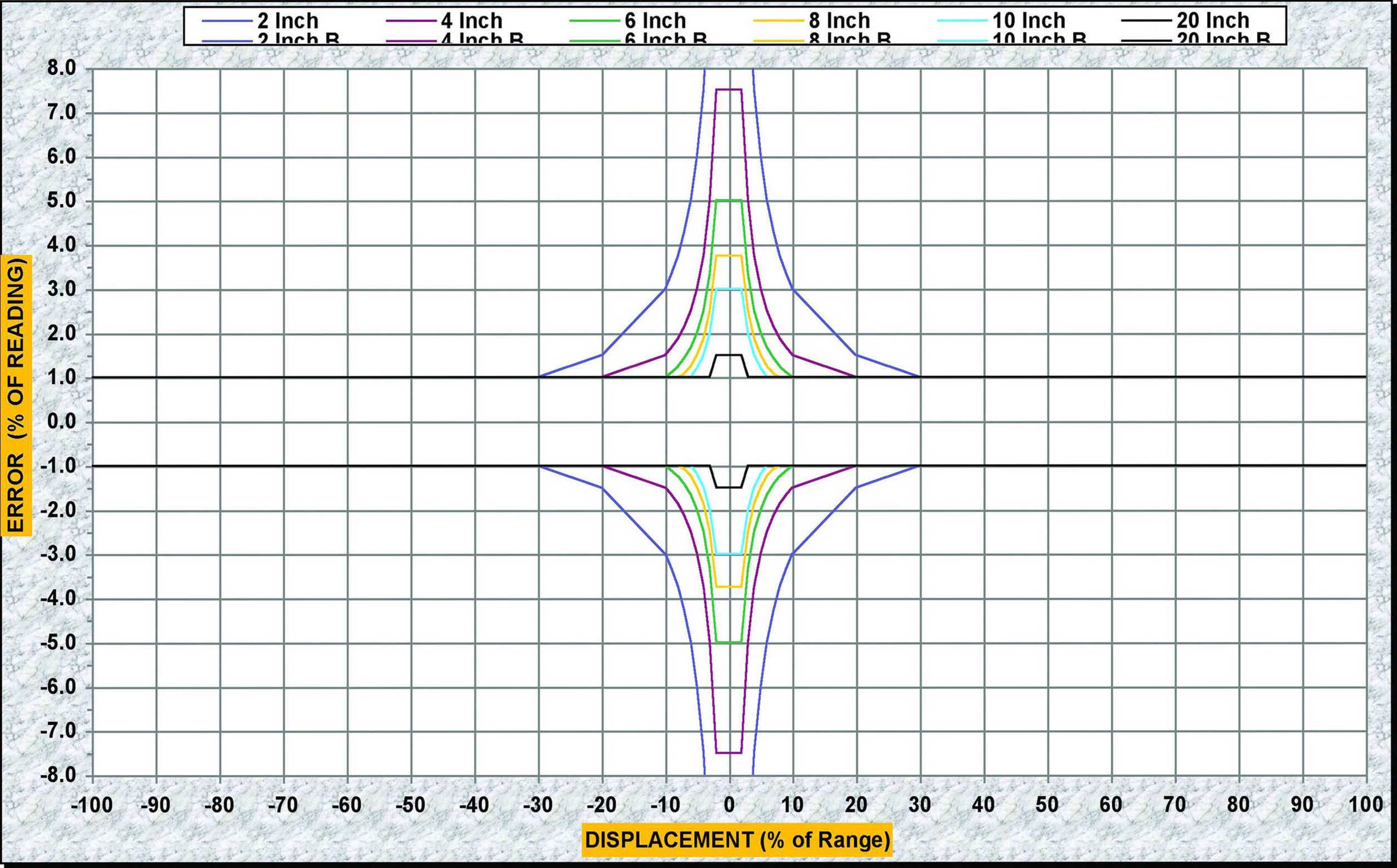Select the blue 2 Inch legend line sample
1397x868 pixels.
pyautogui.click(x=227, y=21)
